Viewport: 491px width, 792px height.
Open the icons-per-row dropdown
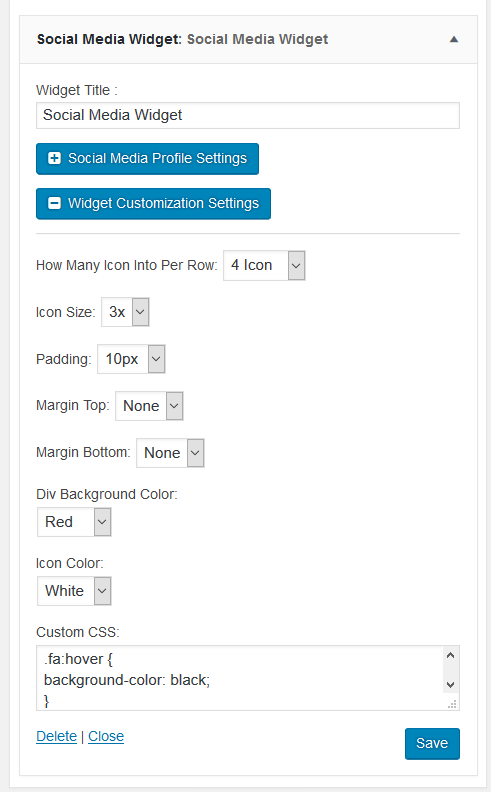point(264,265)
